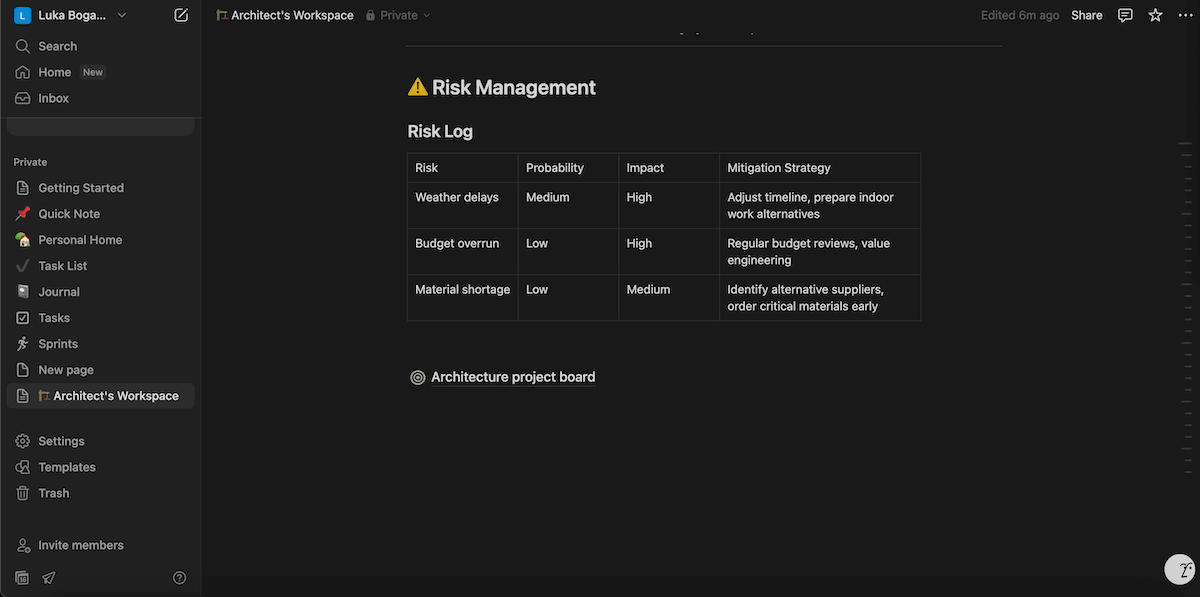Open the Private visibility dropdown in the header
1200x597 pixels.
398,14
